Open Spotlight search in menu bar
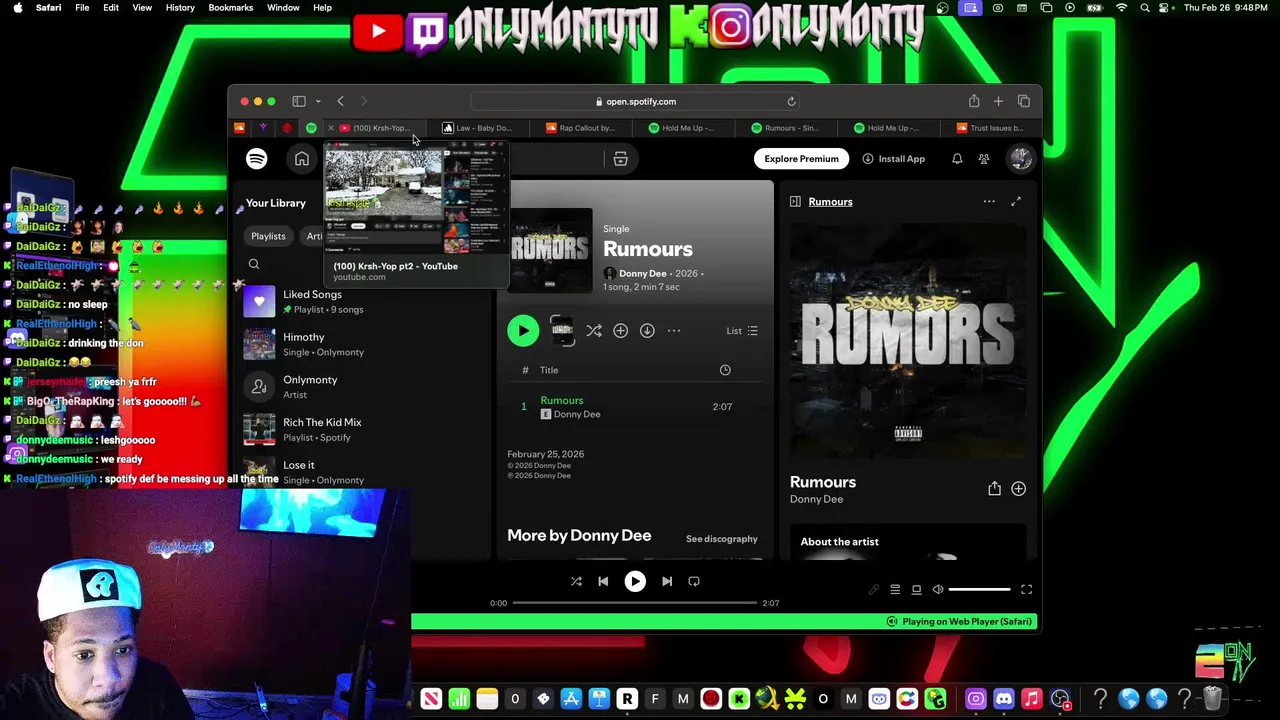The width and height of the screenshot is (1280, 720). 1145,8
